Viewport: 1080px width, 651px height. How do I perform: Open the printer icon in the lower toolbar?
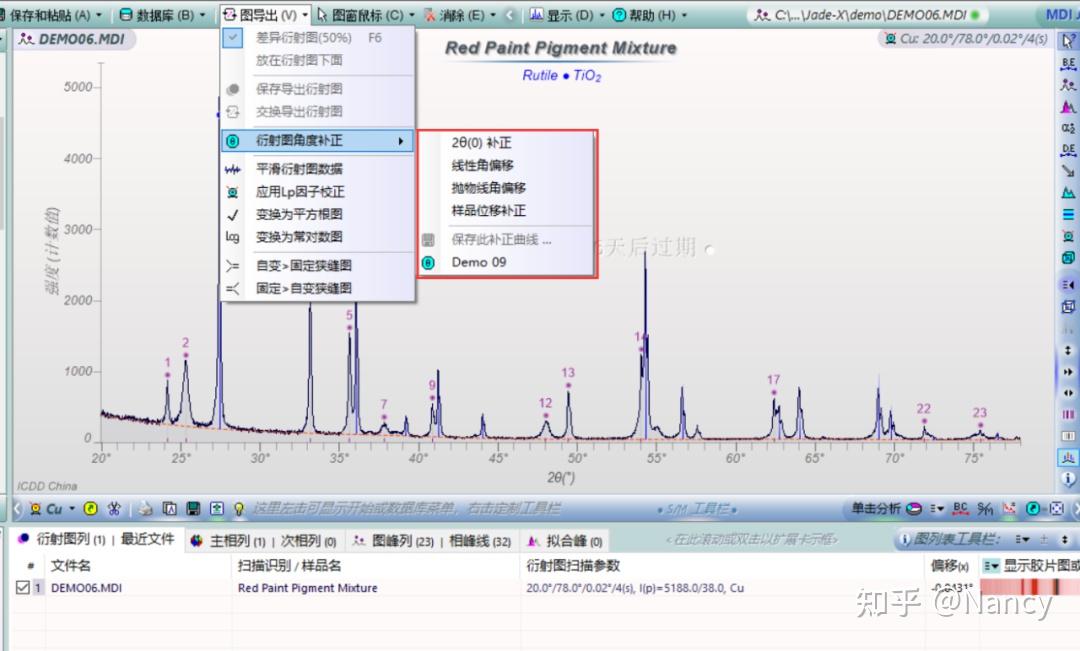[x=146, y=508]
